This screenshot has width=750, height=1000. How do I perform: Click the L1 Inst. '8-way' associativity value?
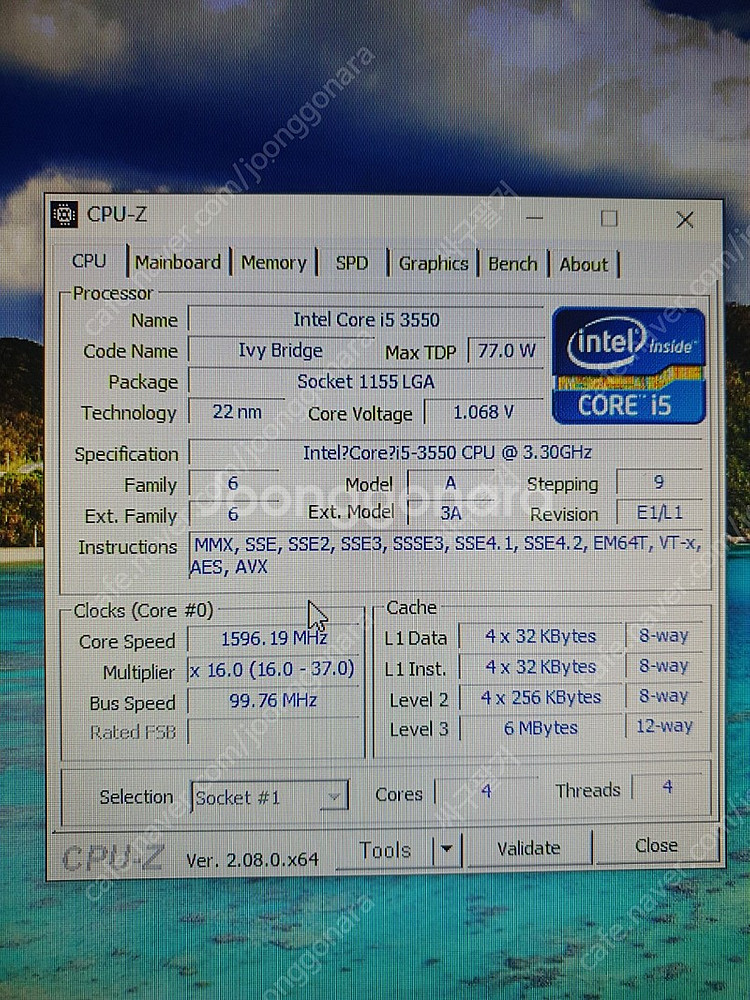(x=664, y=665)
